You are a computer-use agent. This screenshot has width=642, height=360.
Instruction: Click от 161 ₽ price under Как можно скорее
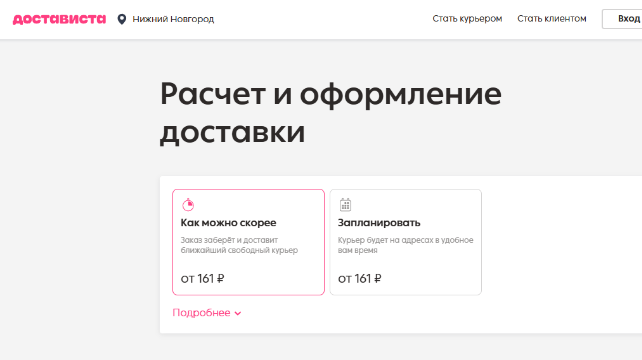pyautogui.click(x=203, y=279)
